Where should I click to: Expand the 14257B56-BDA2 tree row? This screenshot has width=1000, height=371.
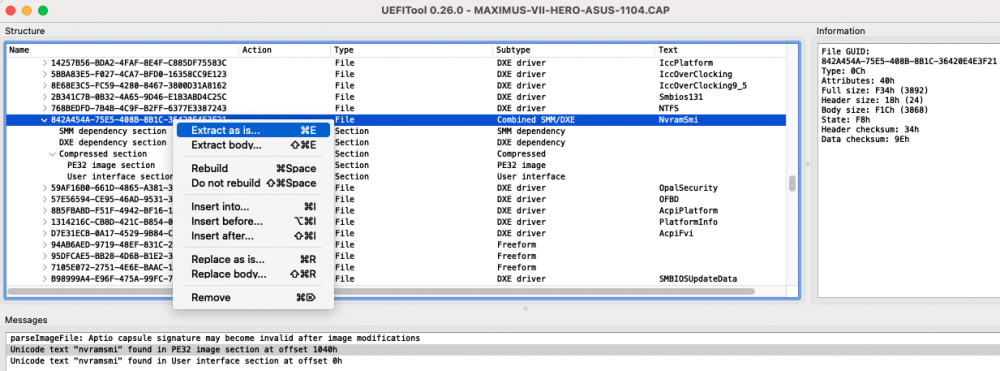45,62
